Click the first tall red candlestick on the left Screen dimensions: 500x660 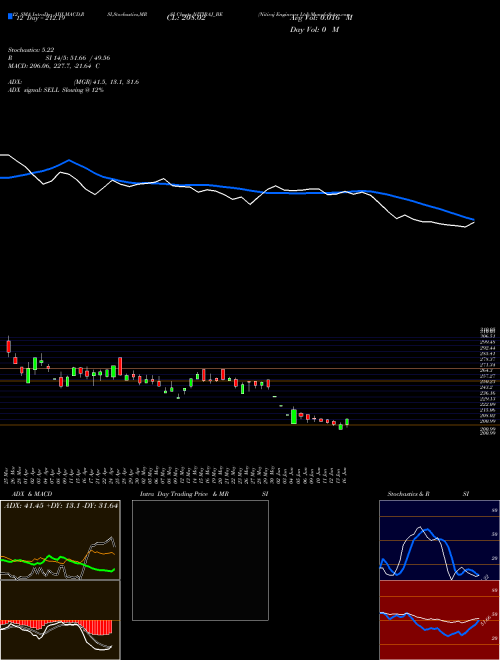[8, 346]
